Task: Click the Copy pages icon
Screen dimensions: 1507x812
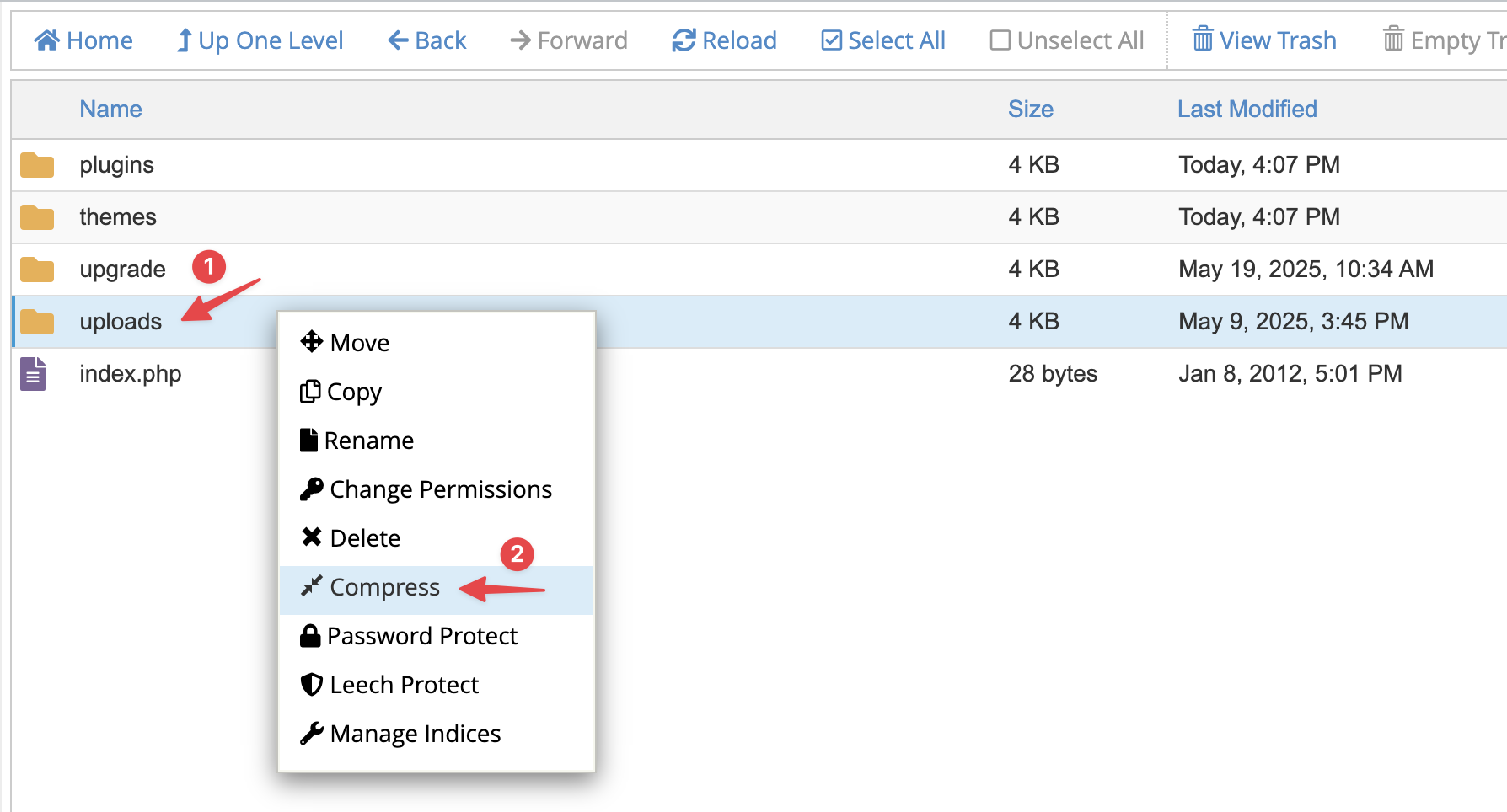Action: (310, 391)
